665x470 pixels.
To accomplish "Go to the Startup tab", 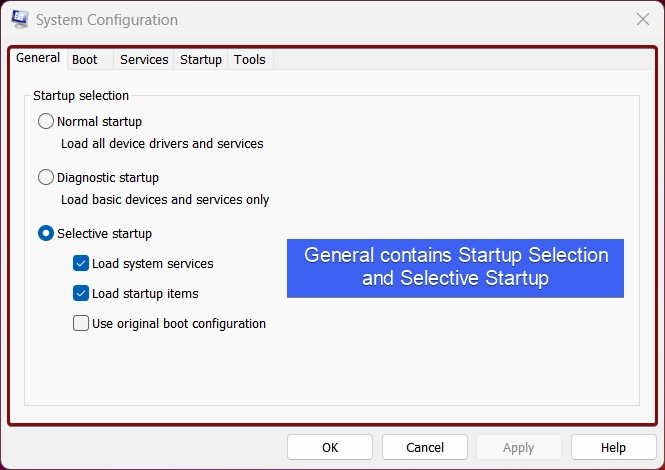I will (201, 60).
